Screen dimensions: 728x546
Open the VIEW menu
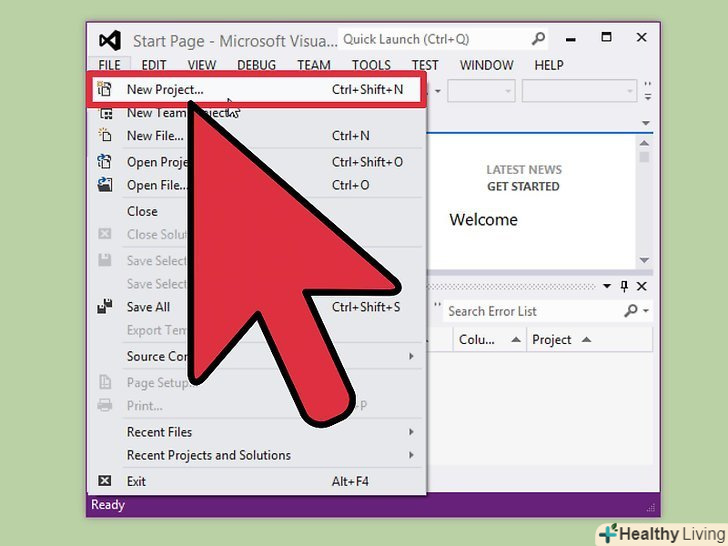click(202, 65)
